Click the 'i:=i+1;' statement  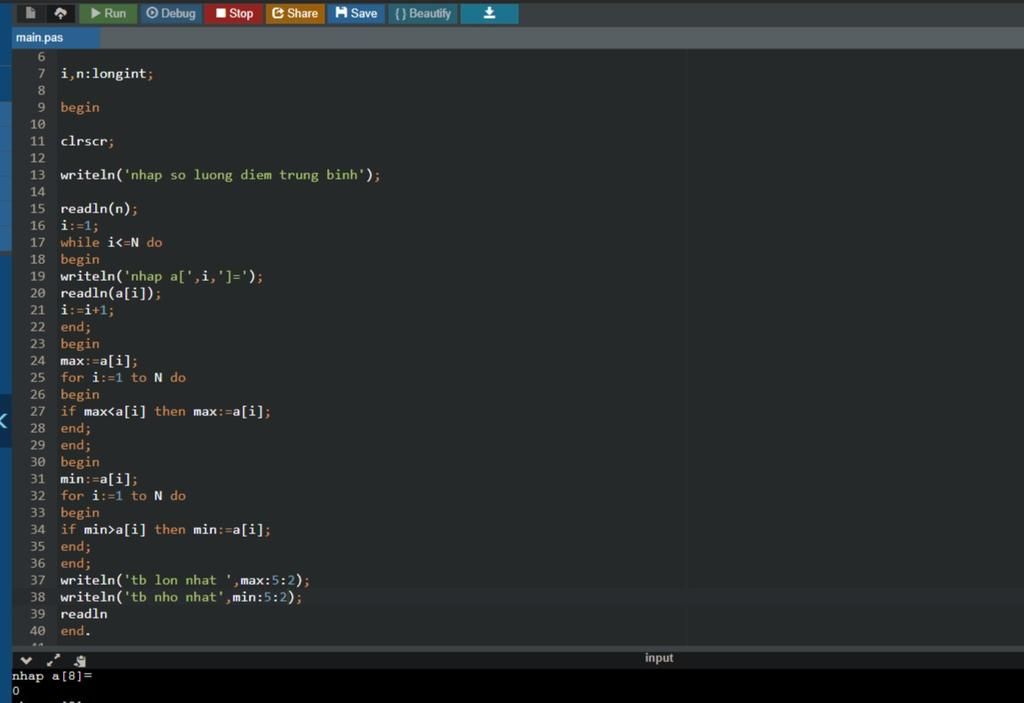point(87,310)
